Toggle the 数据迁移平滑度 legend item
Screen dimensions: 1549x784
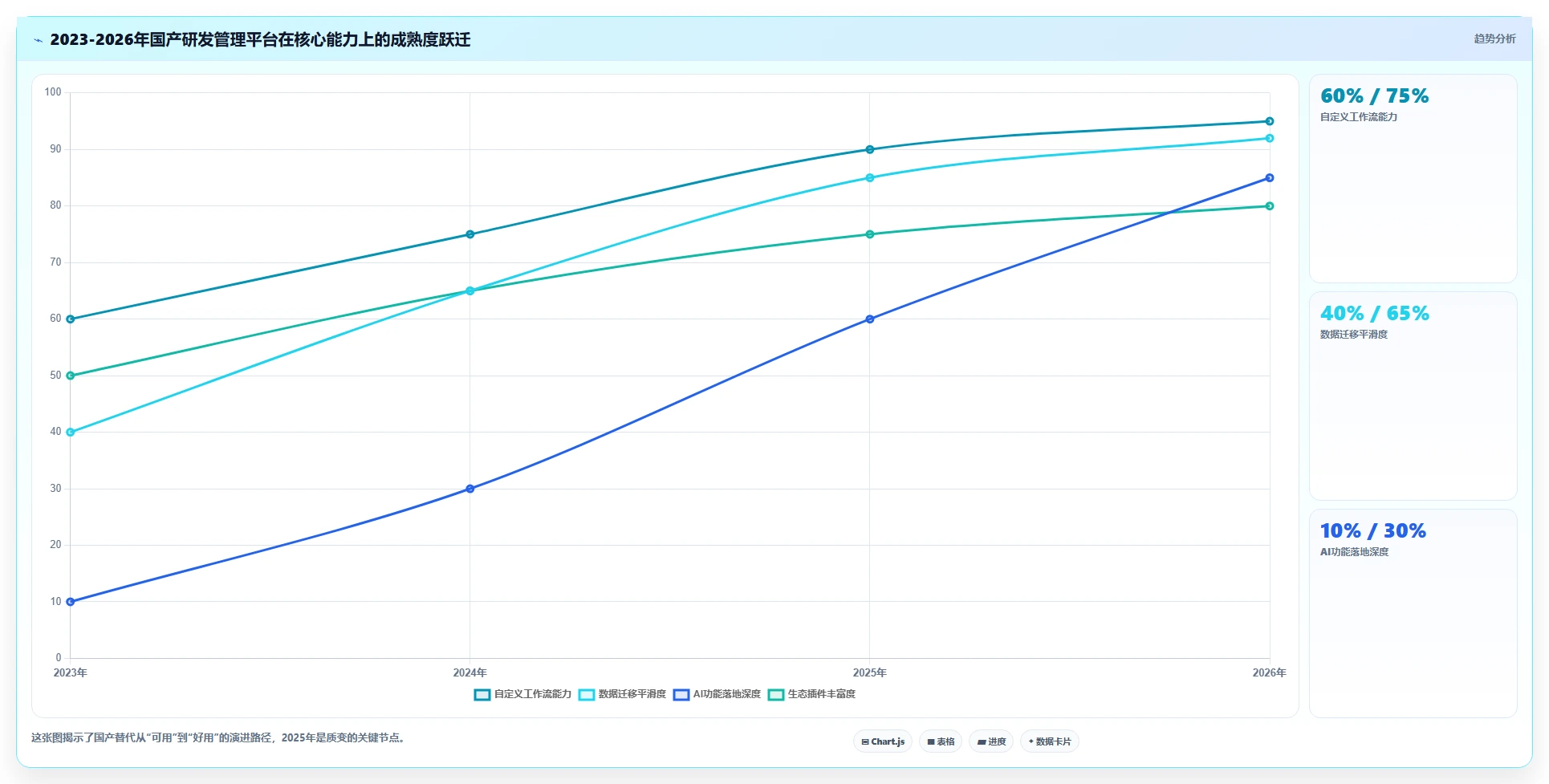coord(622,694)
